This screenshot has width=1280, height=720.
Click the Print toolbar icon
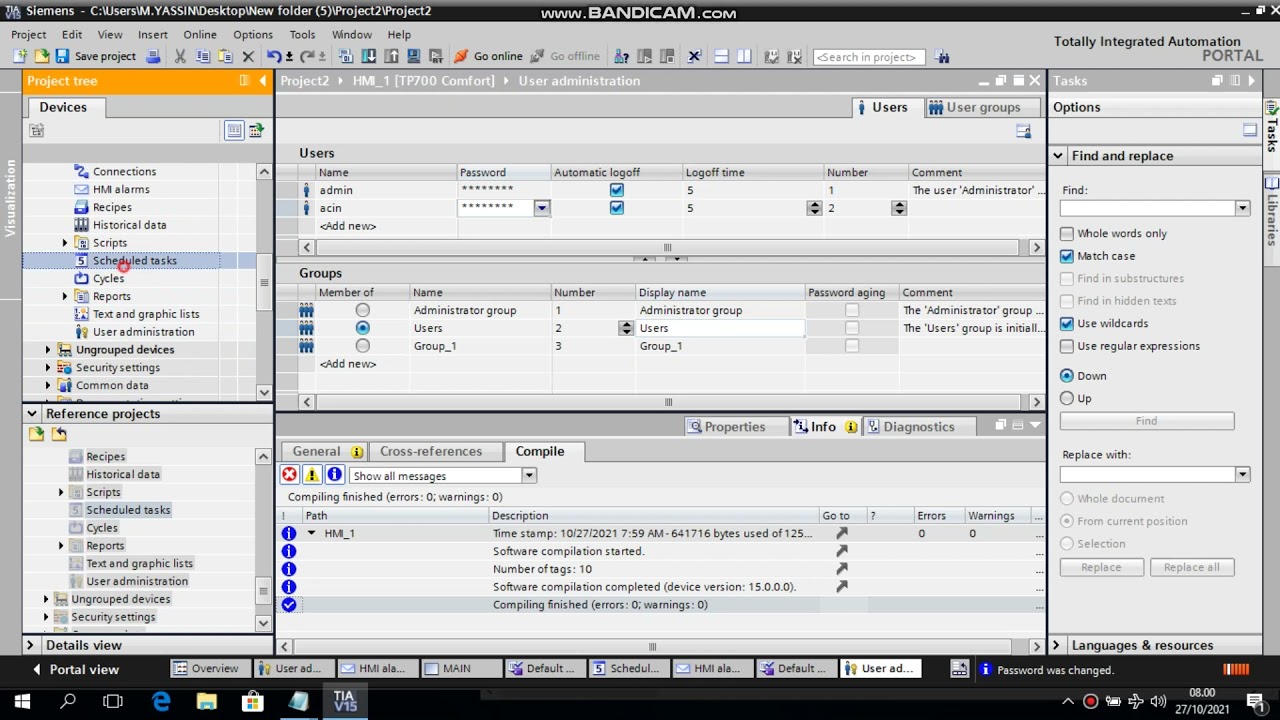[153, 57]
